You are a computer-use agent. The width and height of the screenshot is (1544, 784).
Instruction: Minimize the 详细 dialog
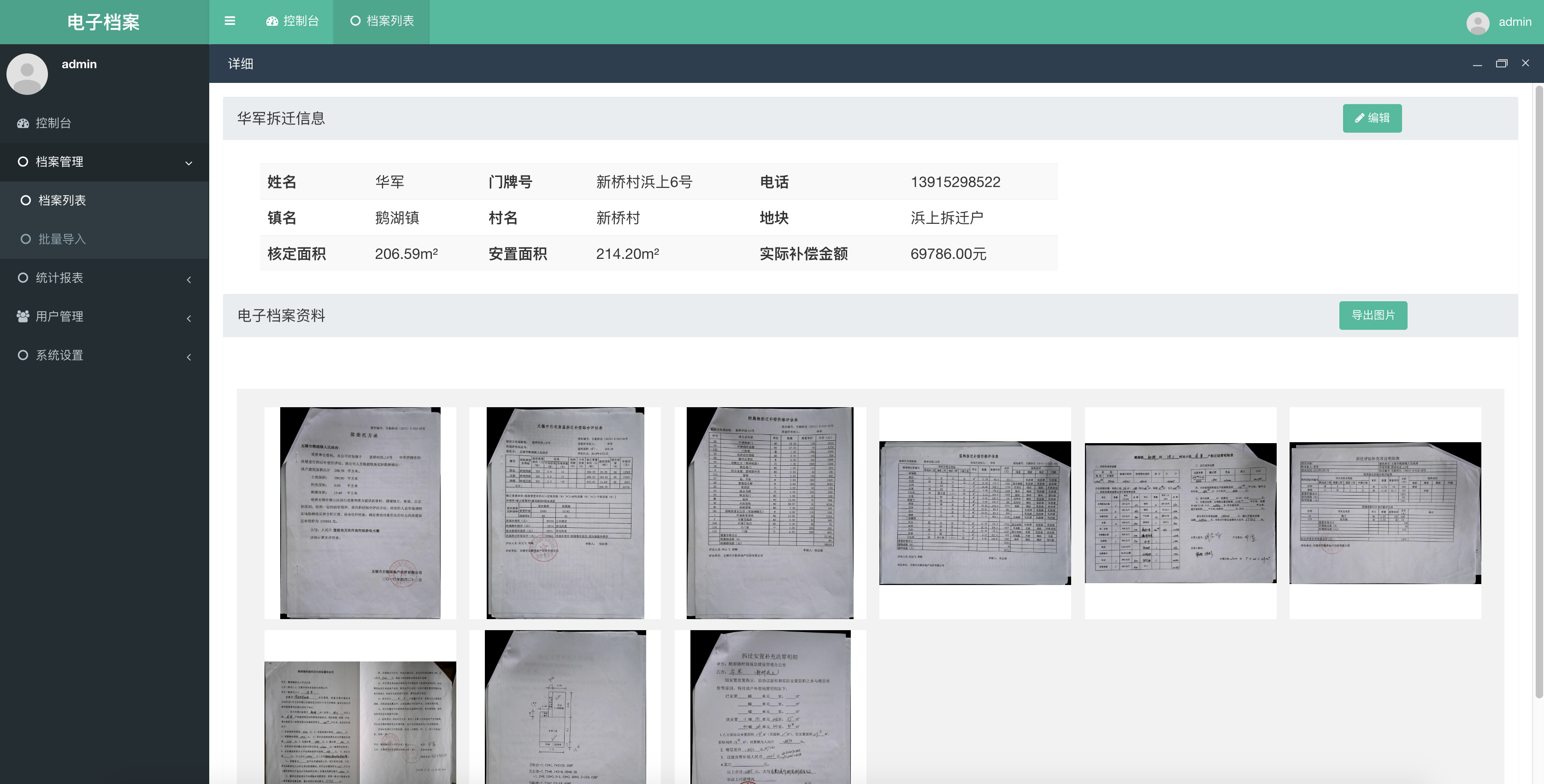(1478, 64)
